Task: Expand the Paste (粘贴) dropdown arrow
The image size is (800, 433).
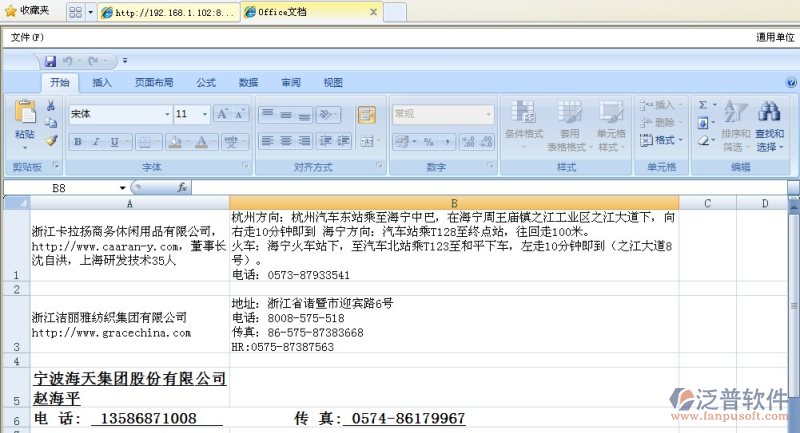Action: (x=25, y=148)
